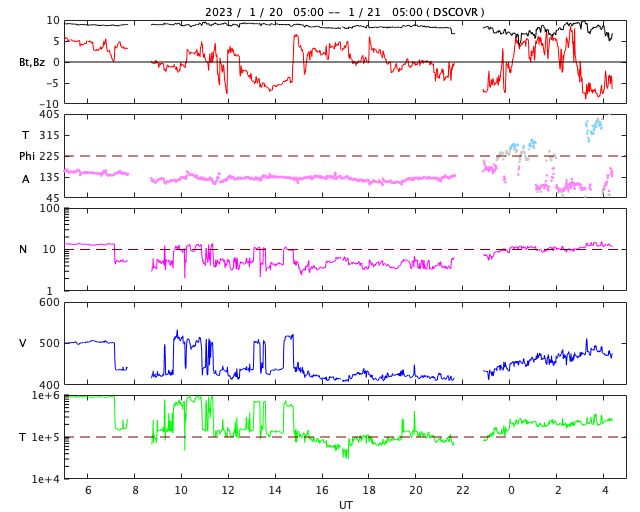640x512 pixels.
Task: Click the '100' tick label in the density panel
Action: click(49, 208)
